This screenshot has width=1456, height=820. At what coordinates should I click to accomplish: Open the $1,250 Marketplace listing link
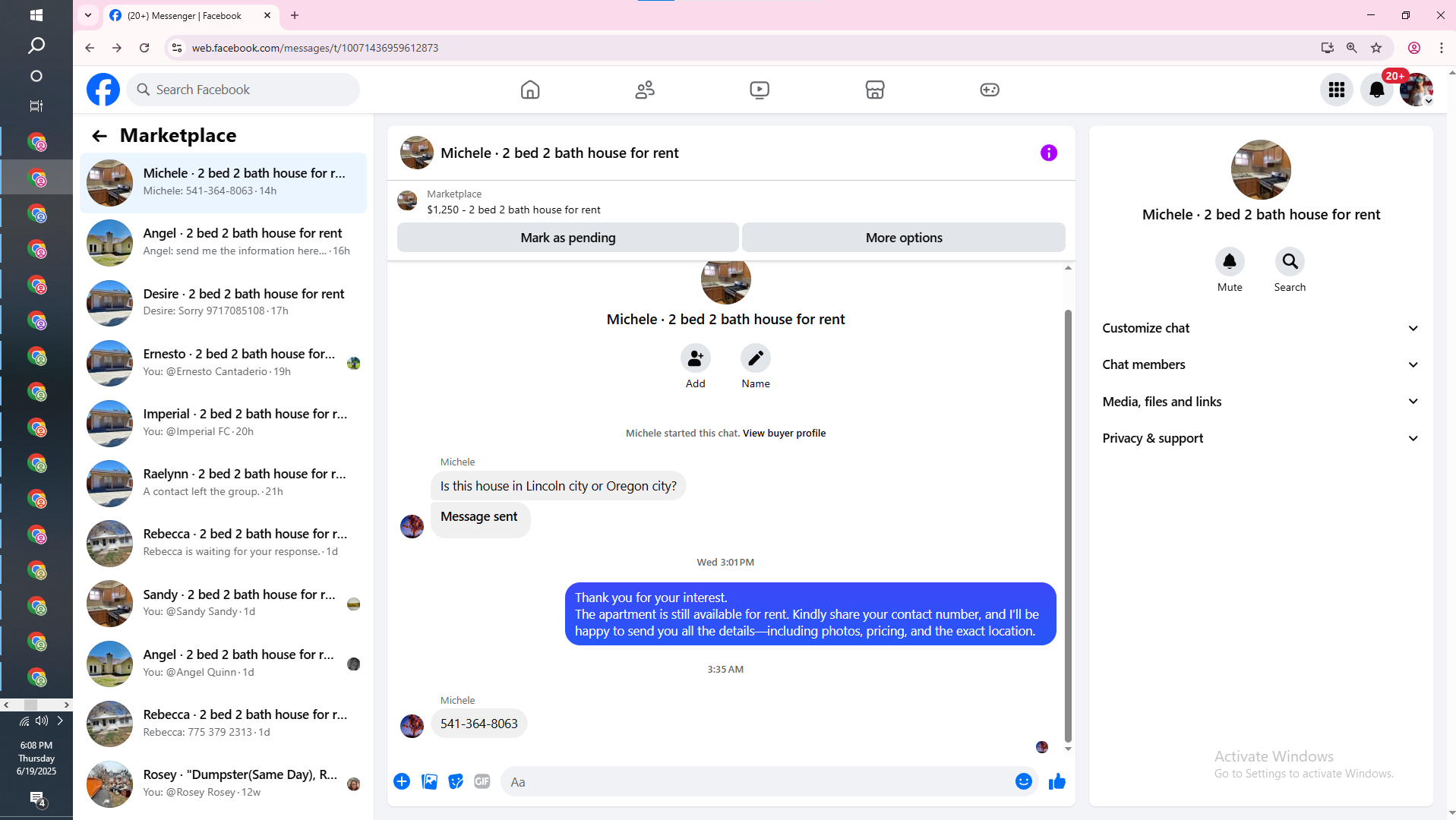coord(513,210)
